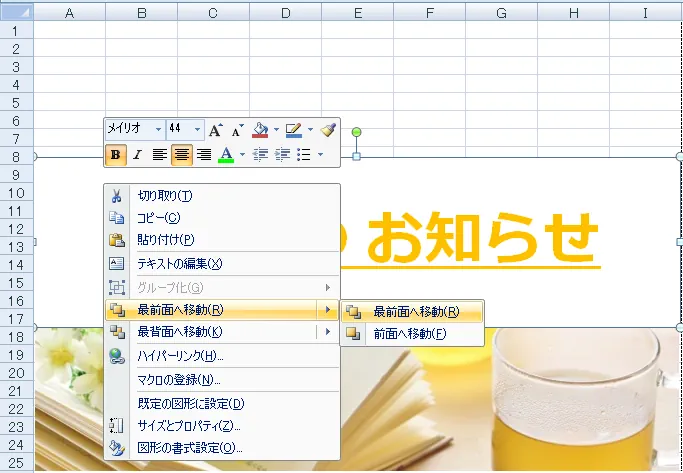Decrease the indent level
This screenshot has width=683, height=473.
tap(261, 154)
